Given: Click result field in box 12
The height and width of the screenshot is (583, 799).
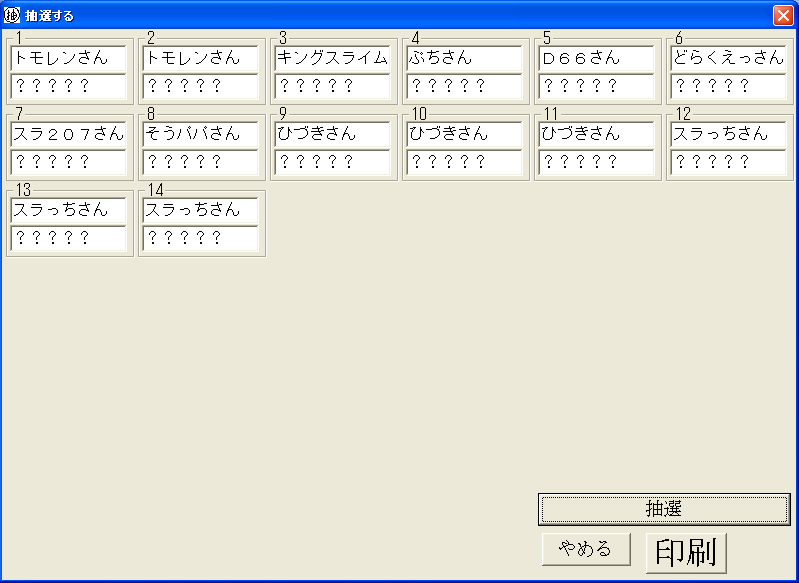Looking at the screenshot, I should (x=728, y=163).
